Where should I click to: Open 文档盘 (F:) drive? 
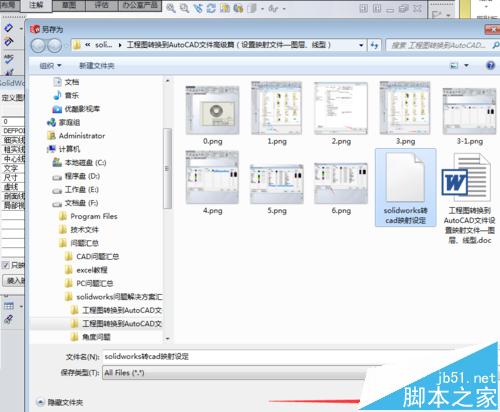[x=75, y=203]
